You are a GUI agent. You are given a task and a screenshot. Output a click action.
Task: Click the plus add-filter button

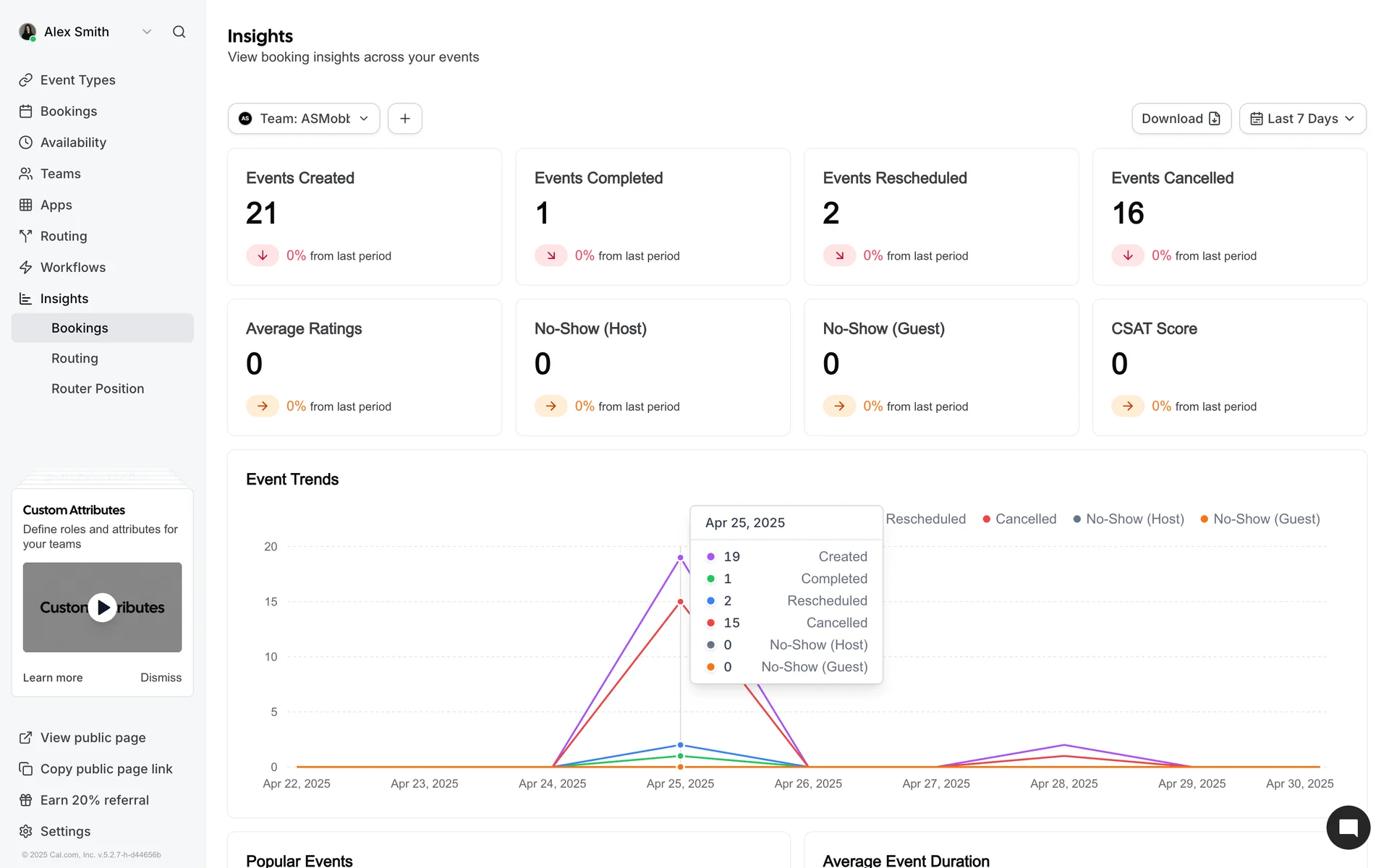click(x=405, y=119)
